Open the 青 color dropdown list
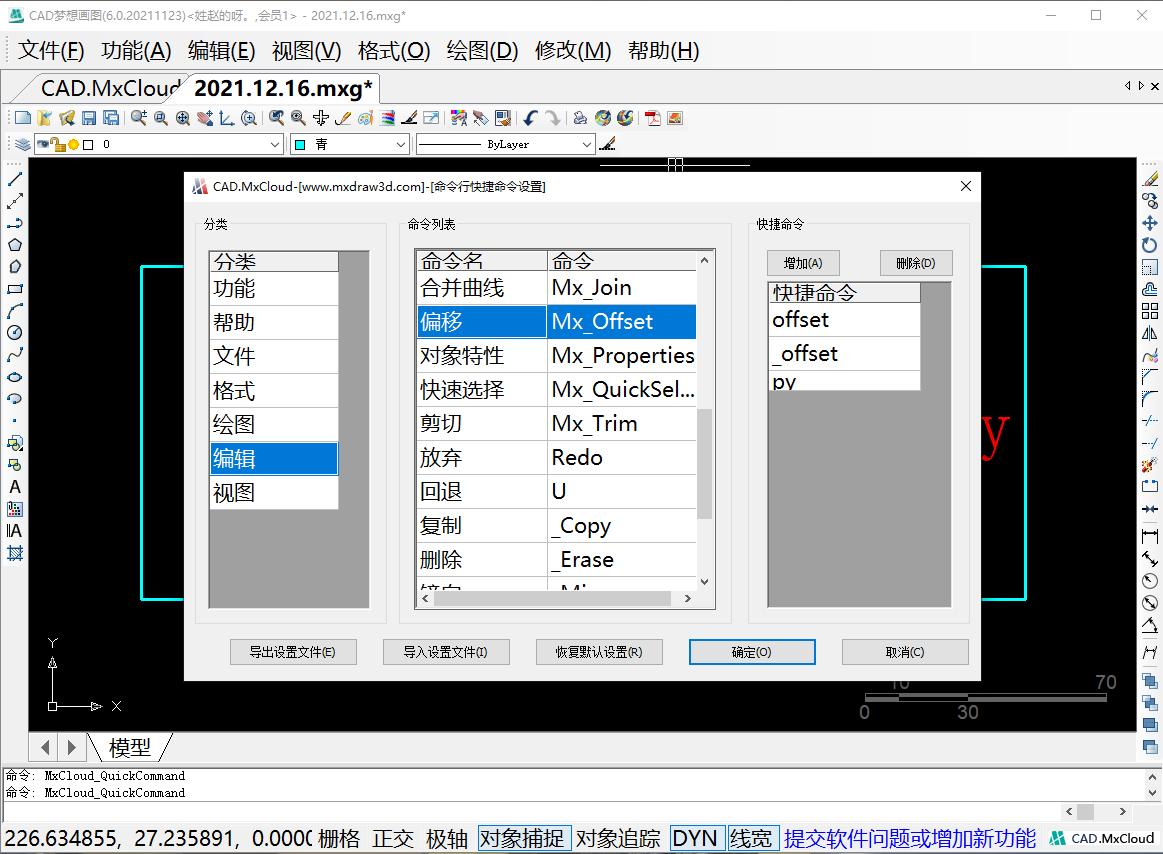This screenshot has width=1163, height=854. 400,144
